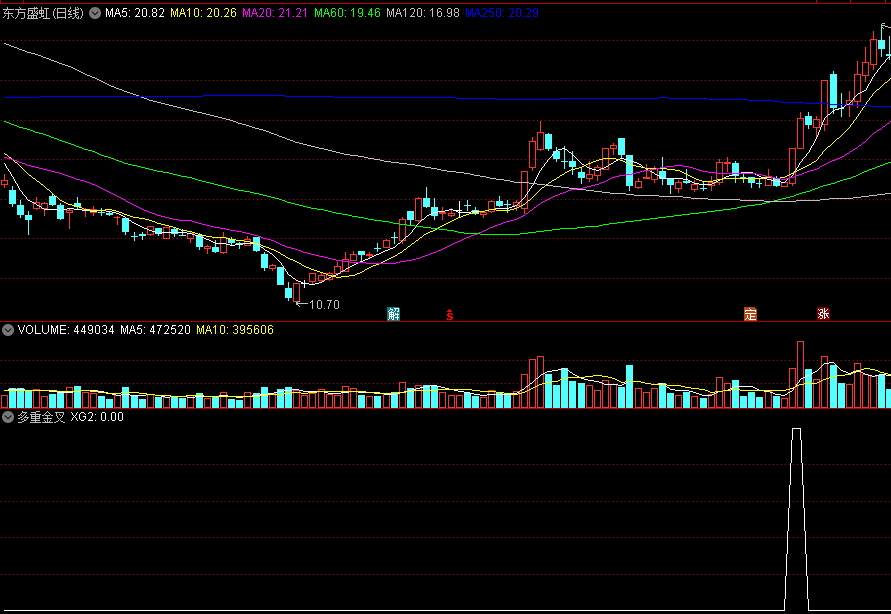891x614 pixels.
Task: Click the red 涨 marker icon
Action: (823, 314)
